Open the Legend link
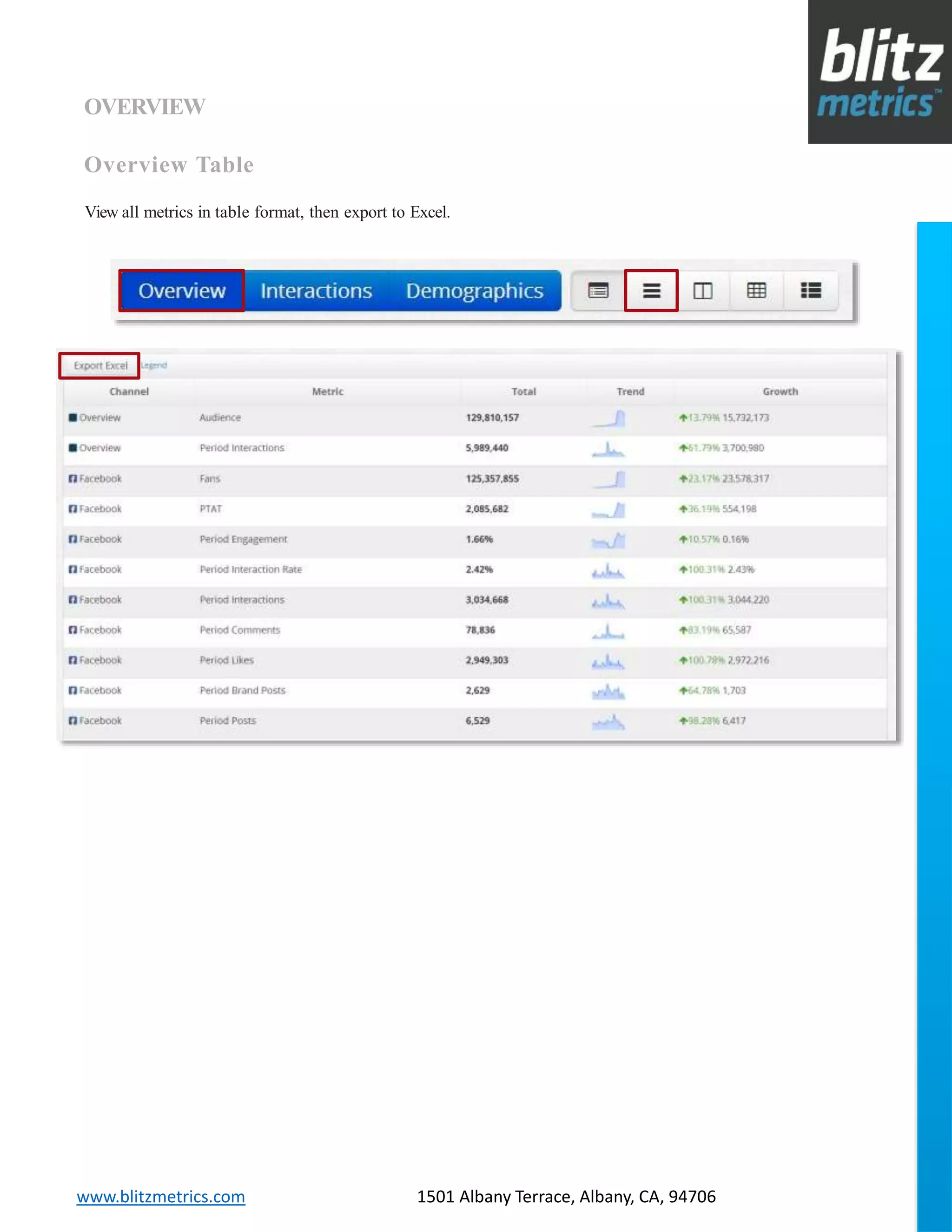 click(154, 365)
